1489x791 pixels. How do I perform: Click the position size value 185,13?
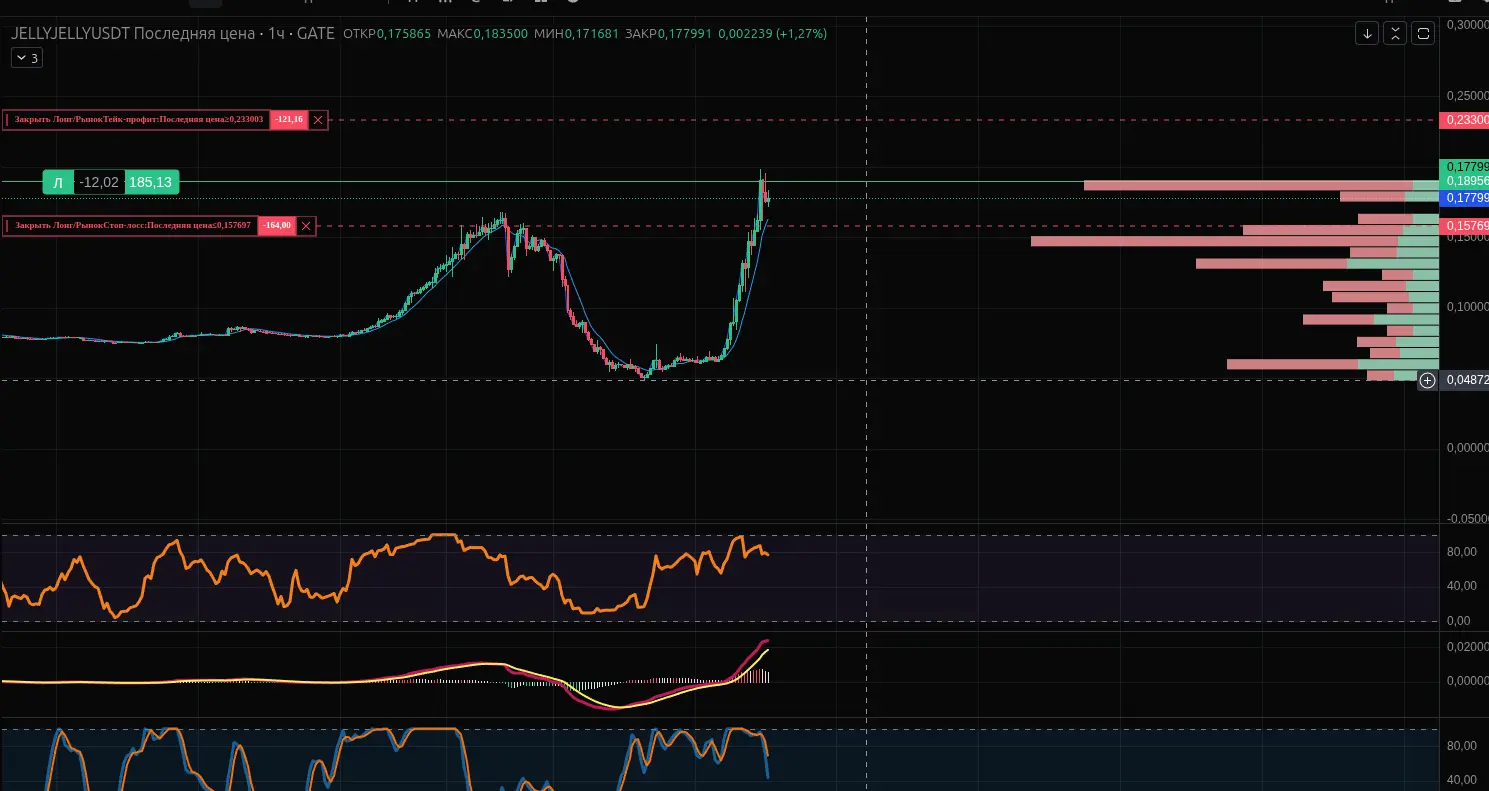(x=150, y=182)
